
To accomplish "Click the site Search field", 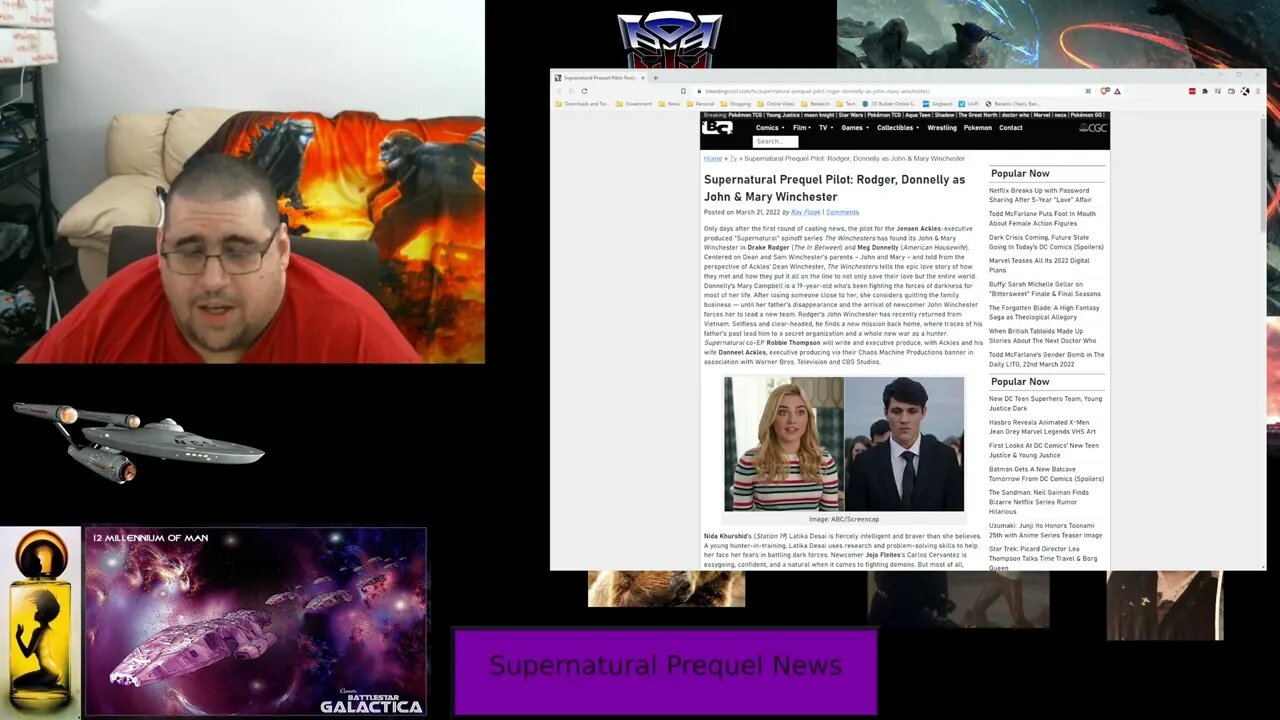I will (x=776, y=141).
